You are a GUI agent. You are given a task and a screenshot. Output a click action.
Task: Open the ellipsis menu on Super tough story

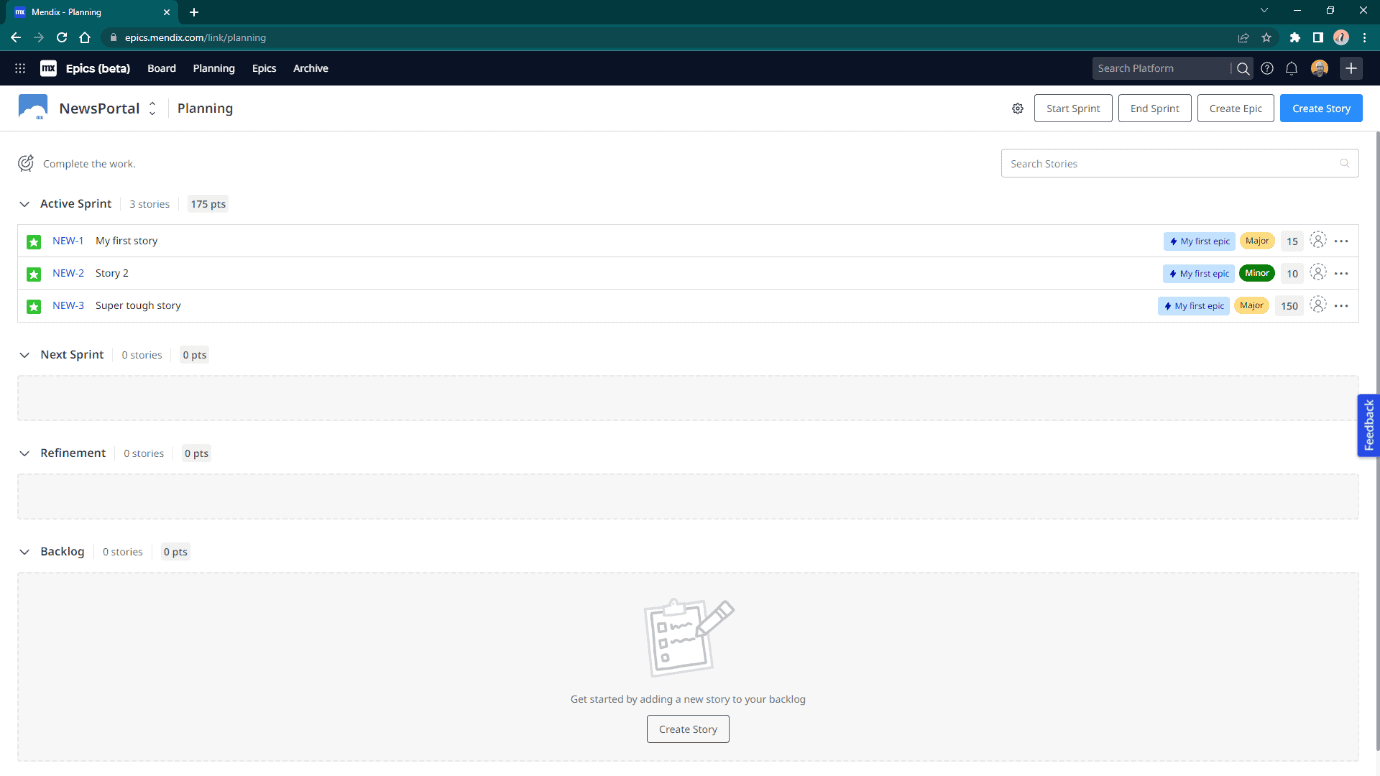click(1342, 305)
